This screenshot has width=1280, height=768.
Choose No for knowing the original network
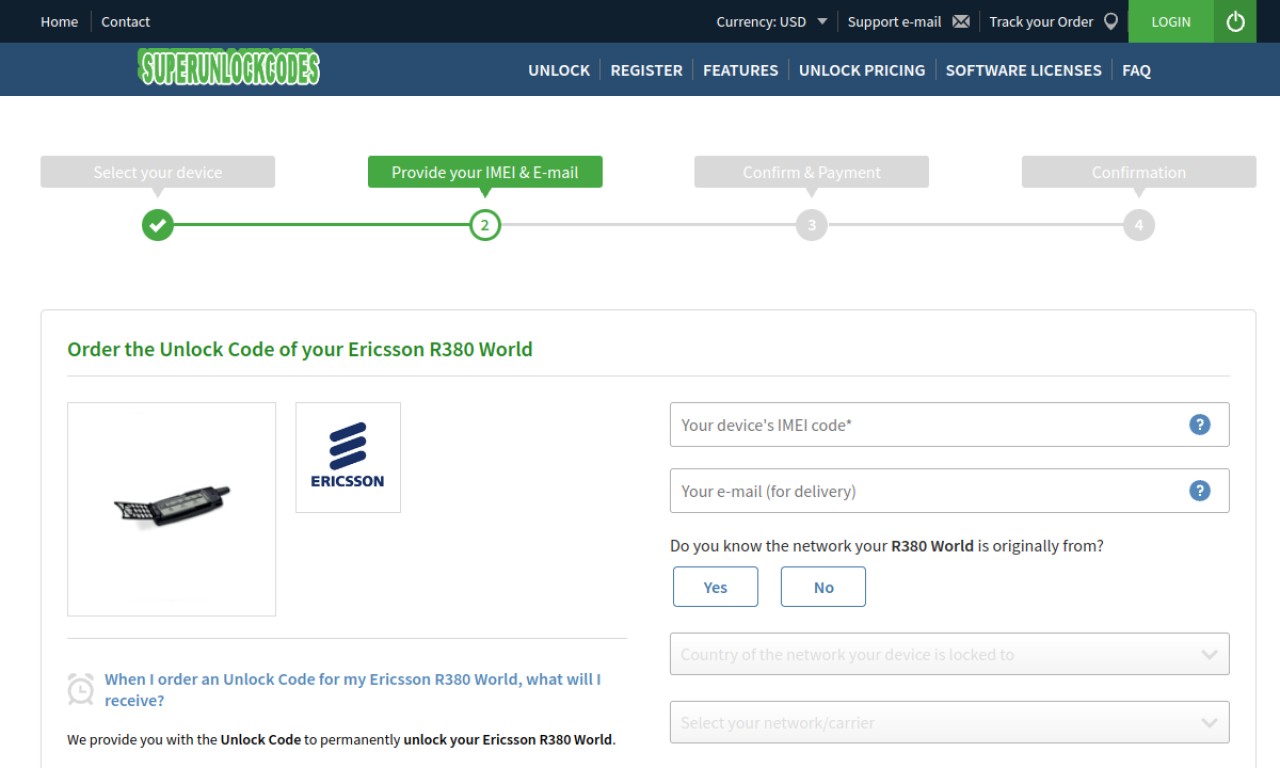click(x=823, y=587)
